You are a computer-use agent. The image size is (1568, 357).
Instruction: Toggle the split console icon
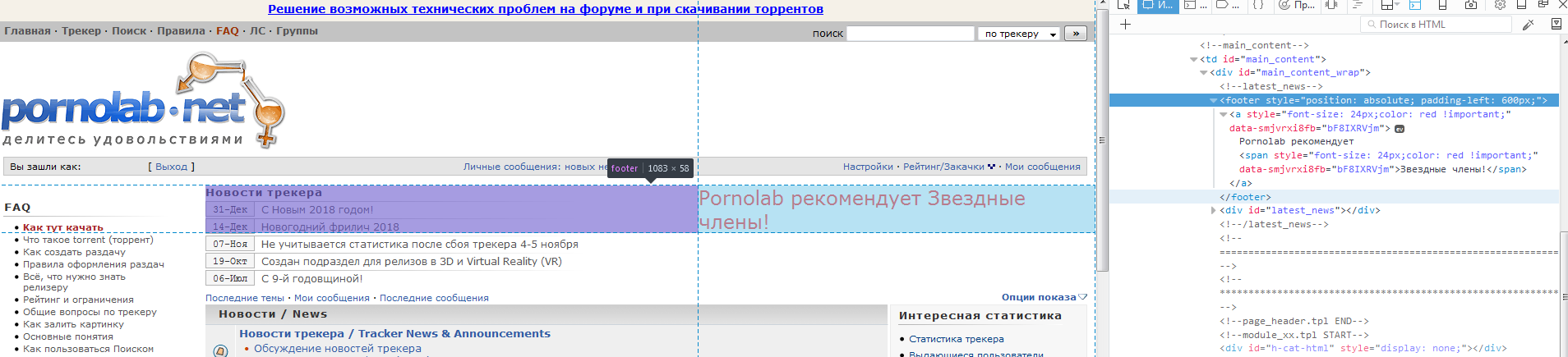[x=1415, y=5]
